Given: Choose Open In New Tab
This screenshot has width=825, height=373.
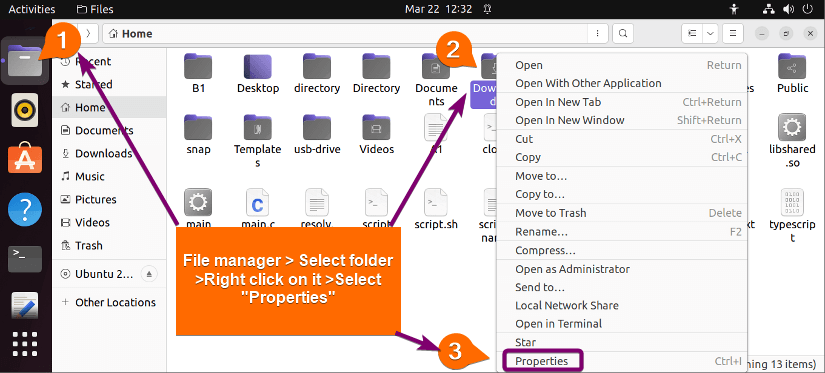Looking at the screenshot, I should [x=621, y=102].
